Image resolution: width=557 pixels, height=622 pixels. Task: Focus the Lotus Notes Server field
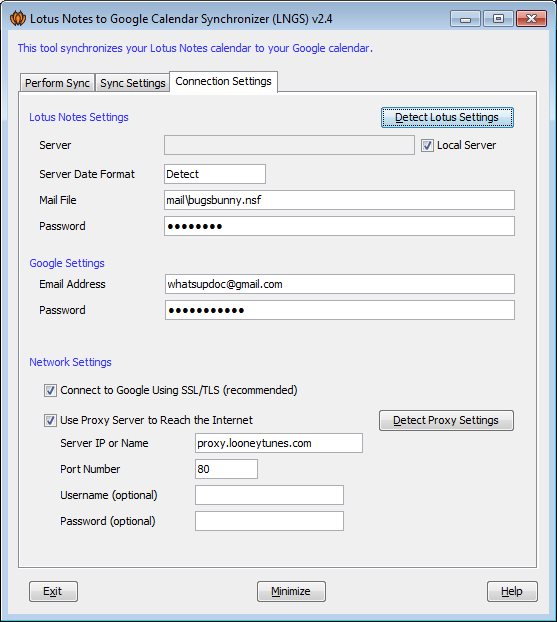tap(289, 145)
